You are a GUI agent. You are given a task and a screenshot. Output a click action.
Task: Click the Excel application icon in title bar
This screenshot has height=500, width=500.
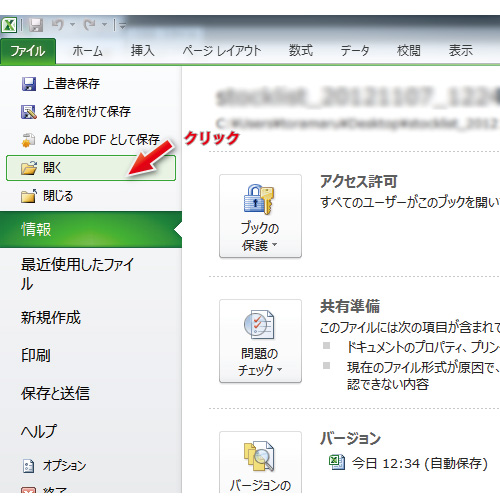(x=9, y=25)
